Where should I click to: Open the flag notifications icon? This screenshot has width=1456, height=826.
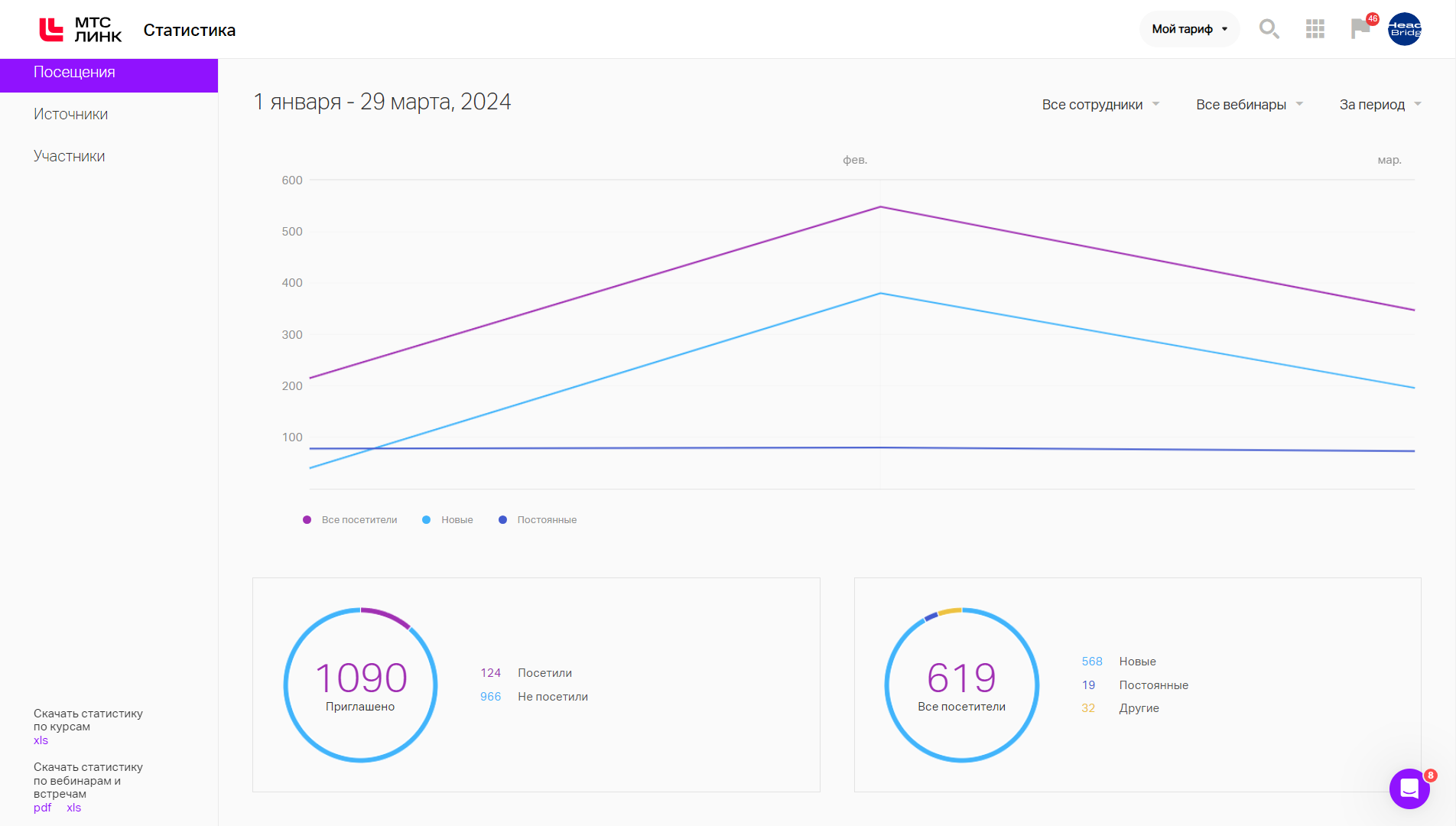[x=1361, y=28]
